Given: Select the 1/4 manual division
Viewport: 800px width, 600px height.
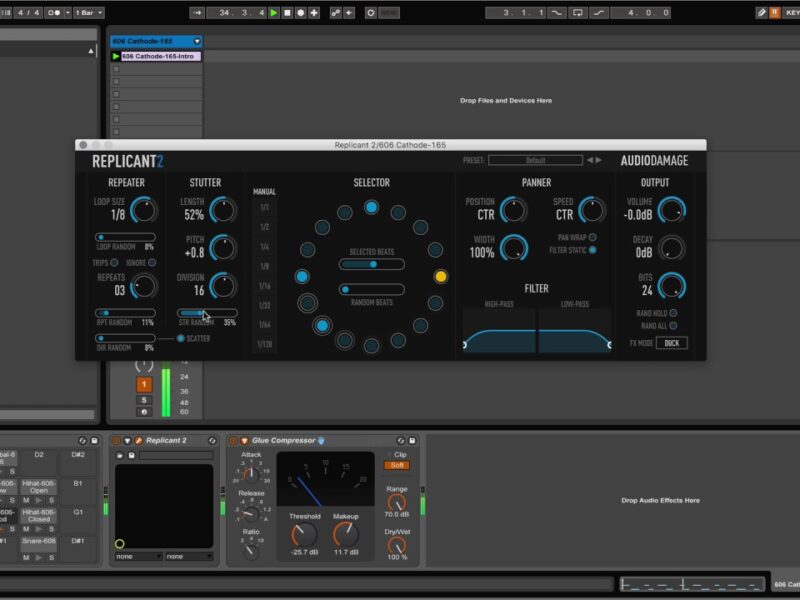Looking at the screenshot, I should coord(264,246).
